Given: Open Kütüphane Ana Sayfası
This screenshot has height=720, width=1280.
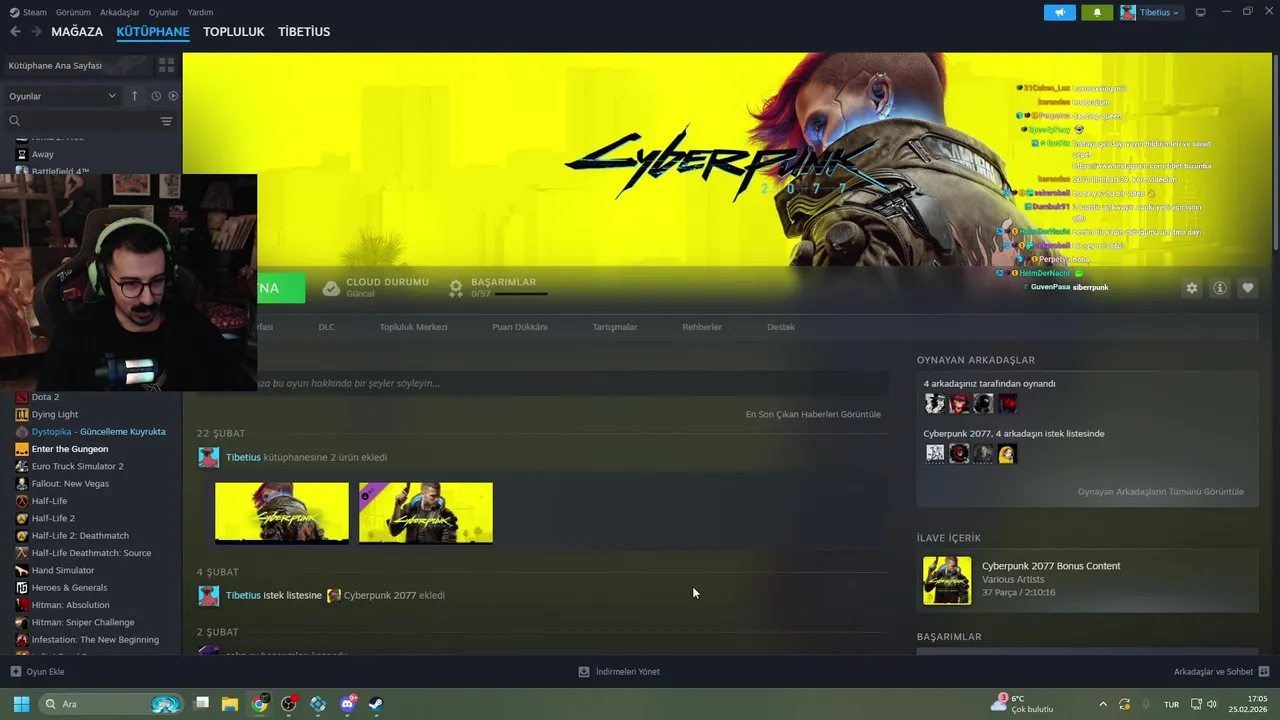Looking at the screenshot, I should pos(55,65).
